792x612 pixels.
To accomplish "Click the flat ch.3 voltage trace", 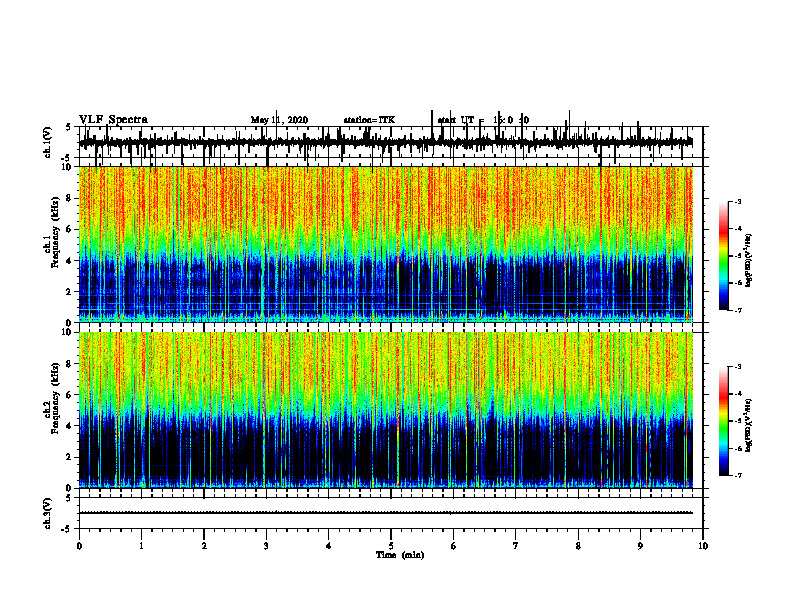I will 385,513.
